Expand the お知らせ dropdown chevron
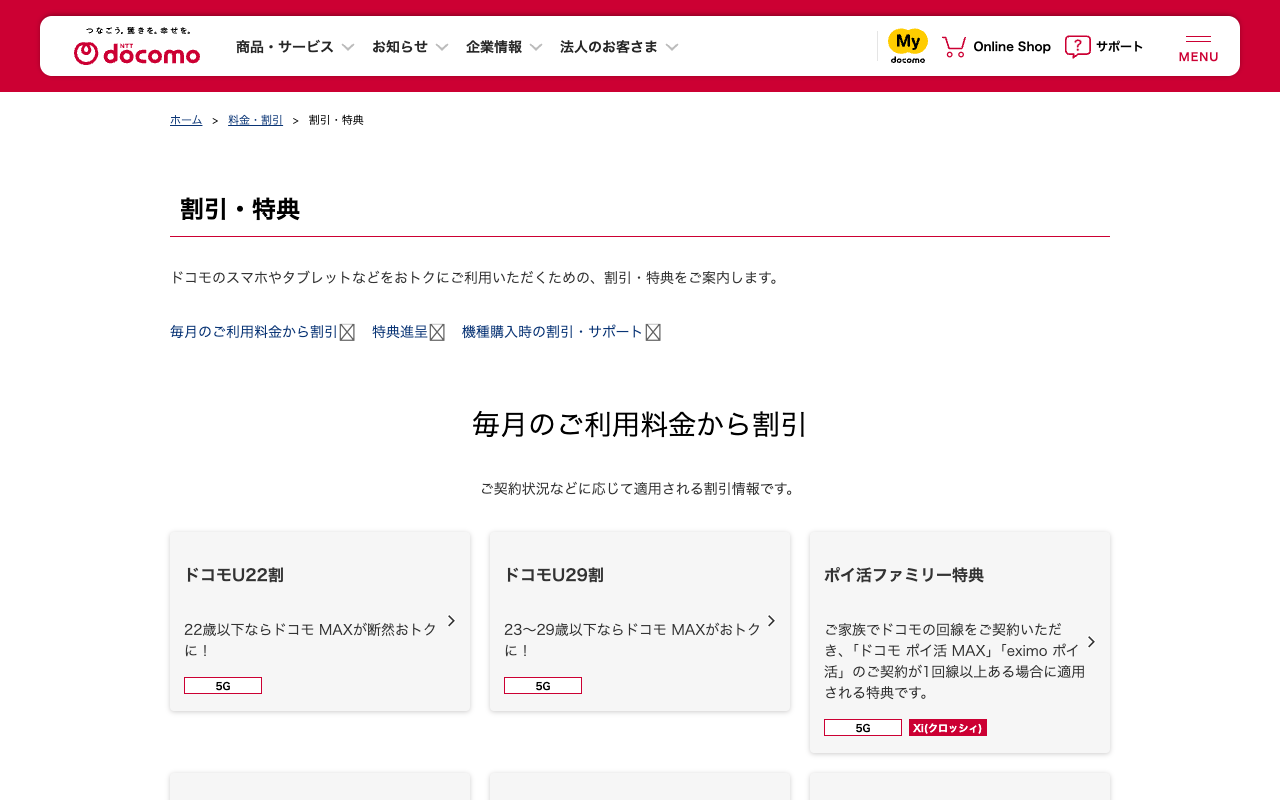 (442, 47)
